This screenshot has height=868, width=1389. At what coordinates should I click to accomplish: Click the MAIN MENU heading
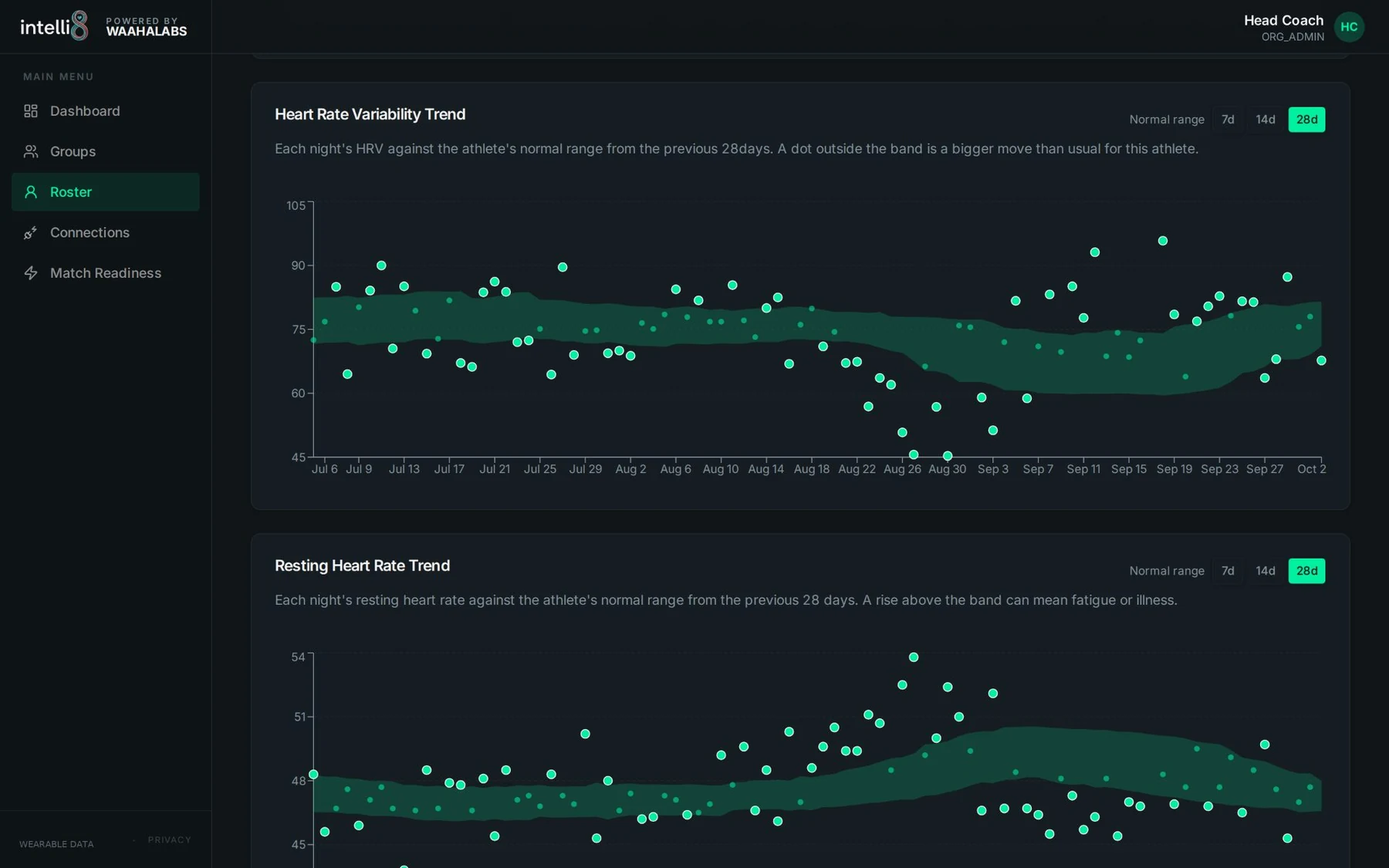click(x=59, y=76)
